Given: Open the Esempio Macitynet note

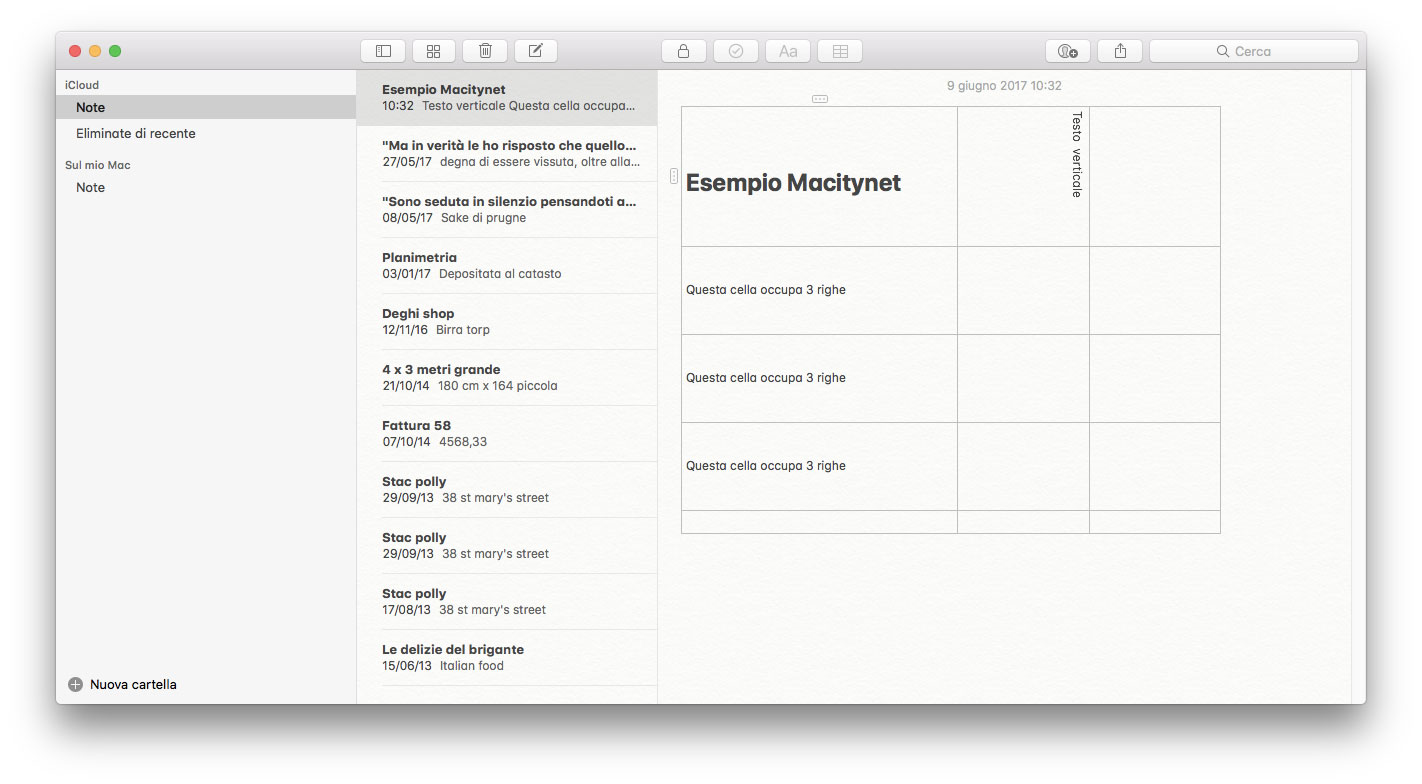Looking at the screenshot, I should (x=507, y=97).
